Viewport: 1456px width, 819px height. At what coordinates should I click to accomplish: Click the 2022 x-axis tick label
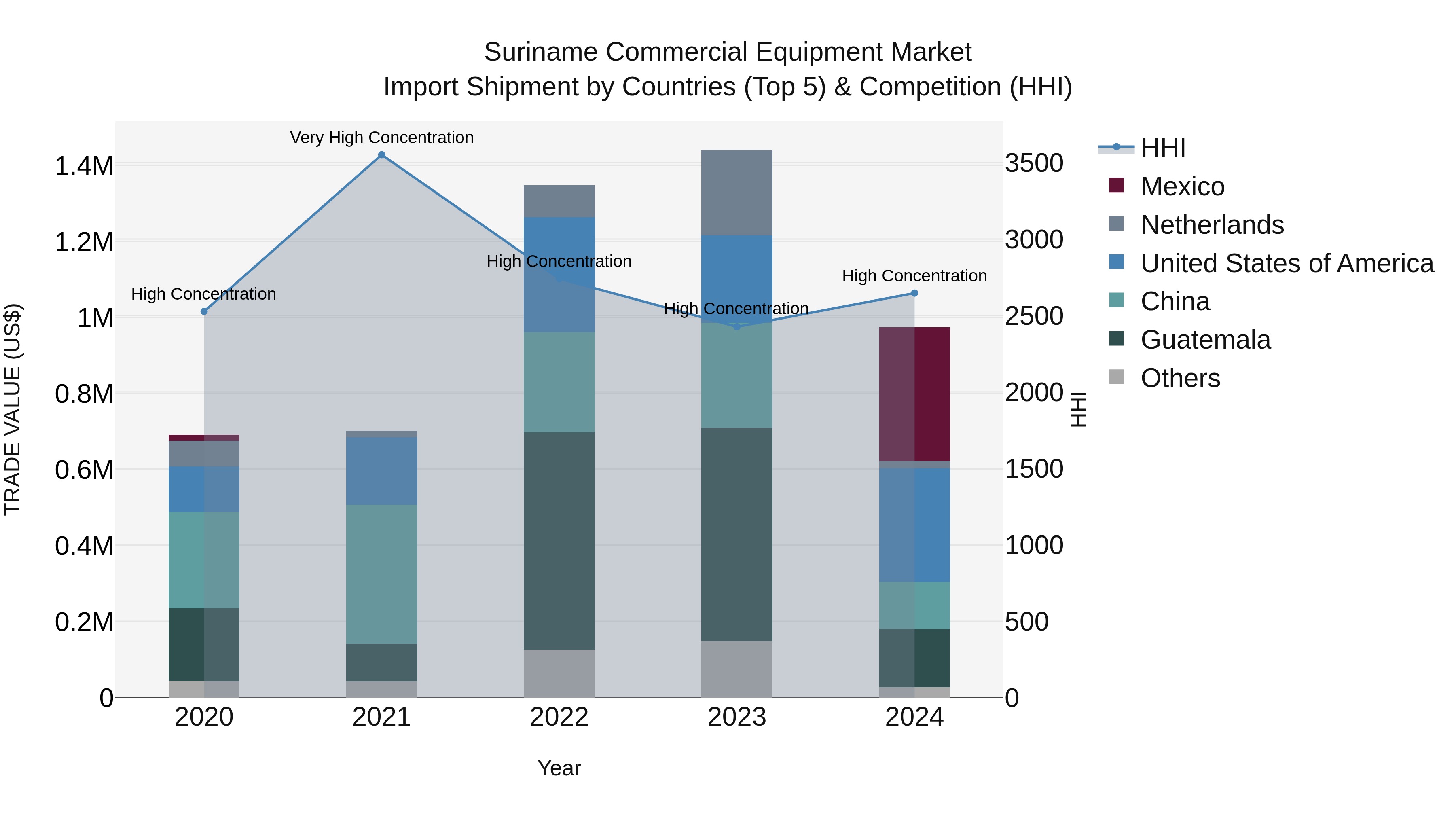(559, 717)
